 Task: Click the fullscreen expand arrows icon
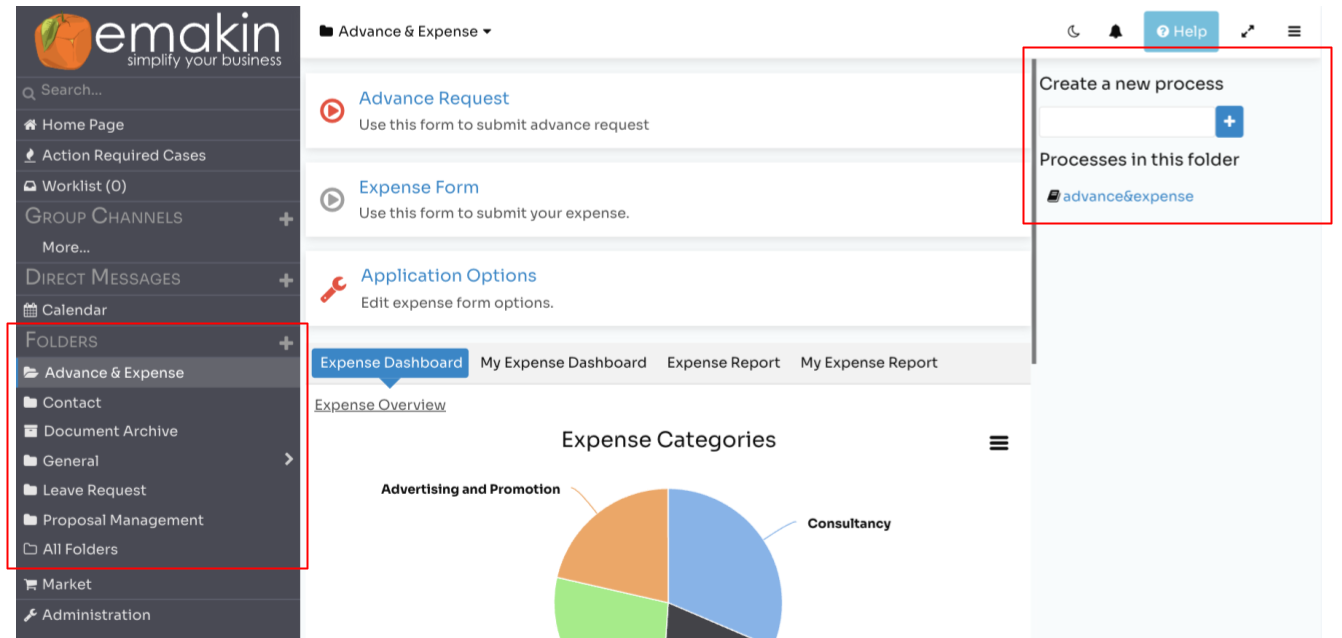[x=1248, y=31]
